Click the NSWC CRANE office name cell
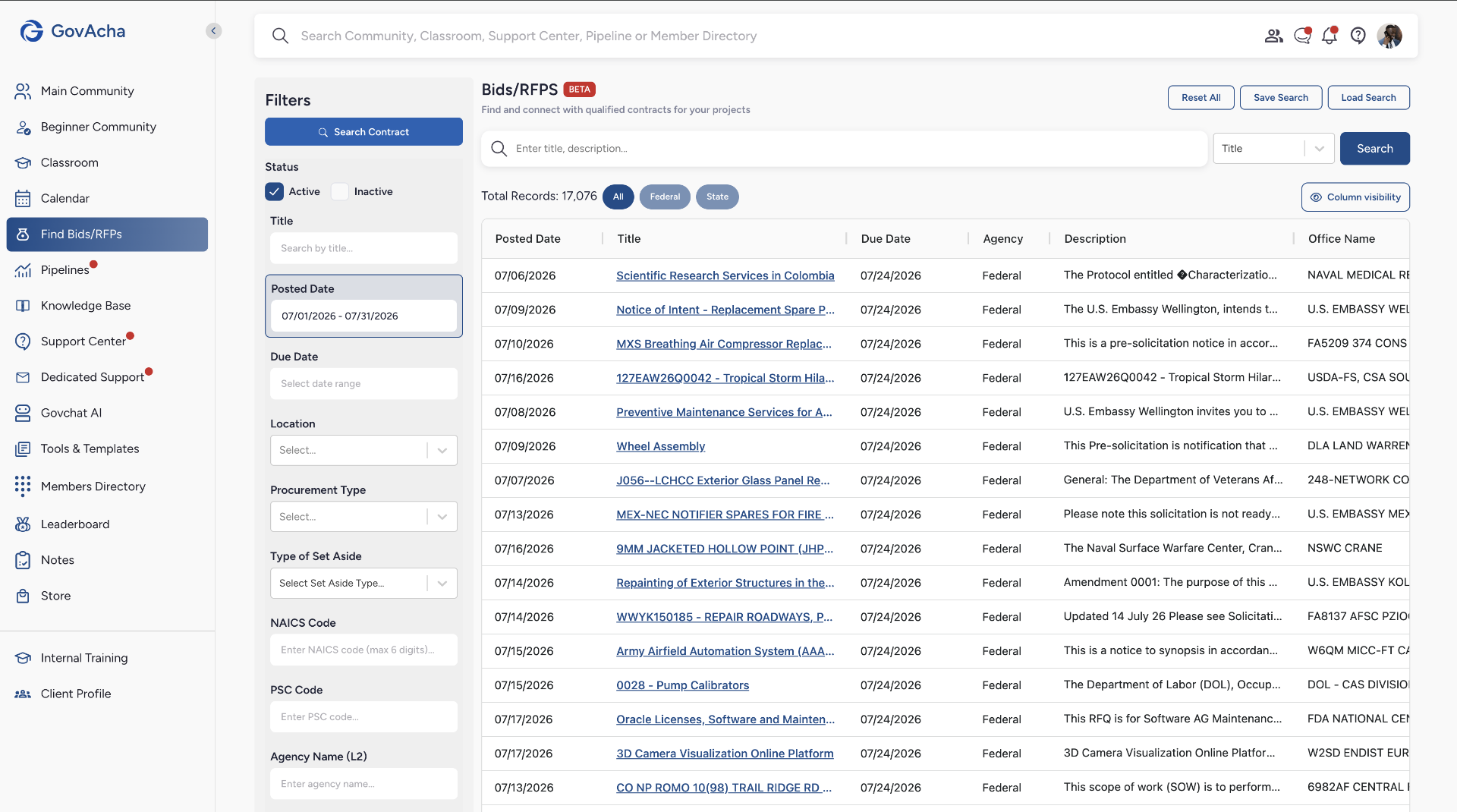The height and width of the screenshot is (812, 1457). coord(1344,548)
